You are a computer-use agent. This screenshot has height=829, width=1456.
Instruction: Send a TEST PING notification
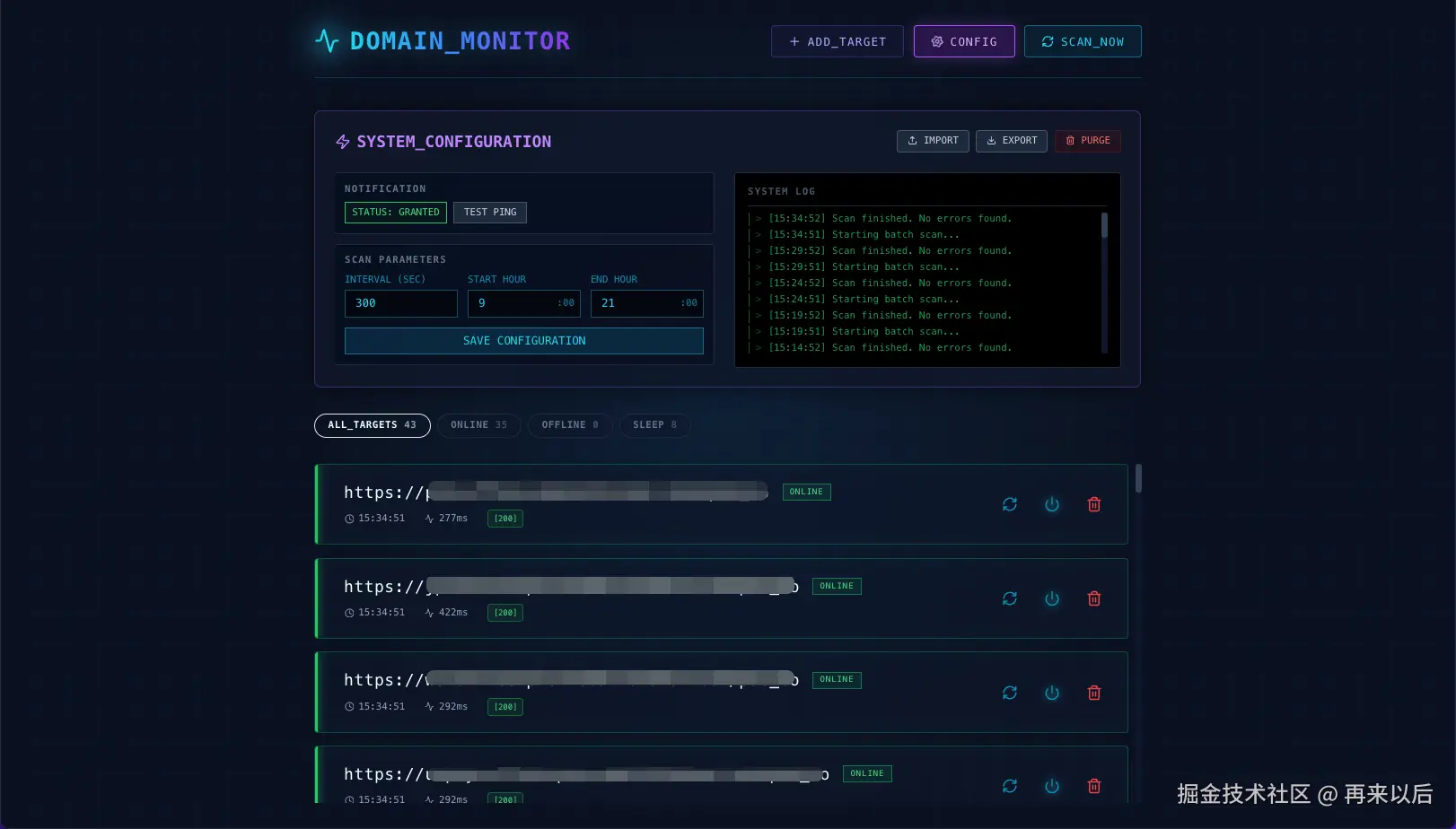490,213
